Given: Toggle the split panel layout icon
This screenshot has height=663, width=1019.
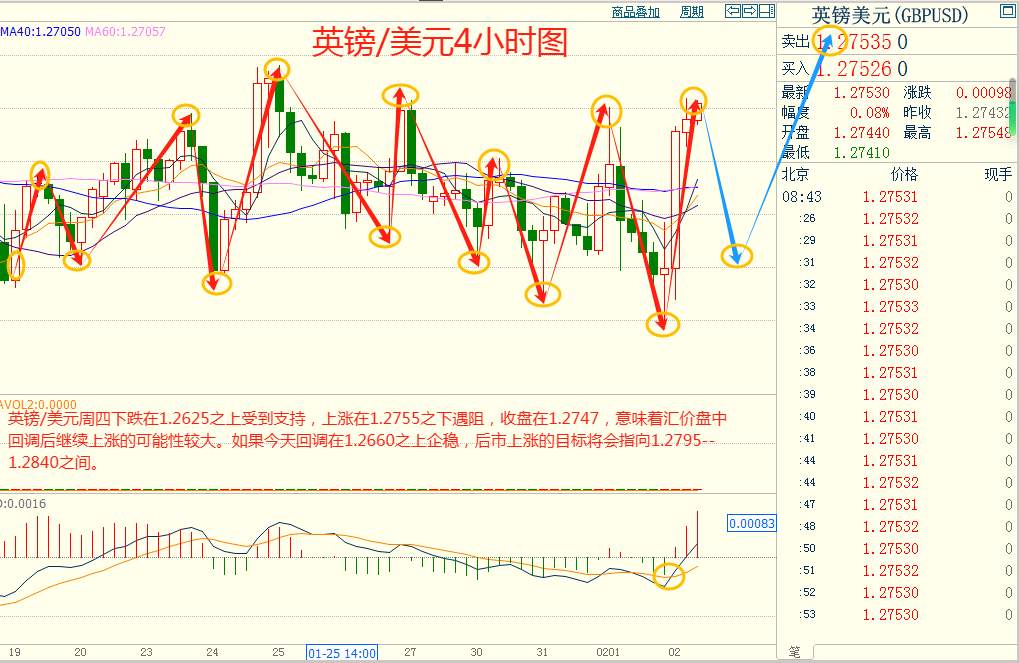Looking at the screenshot, I should coord(767,10).
